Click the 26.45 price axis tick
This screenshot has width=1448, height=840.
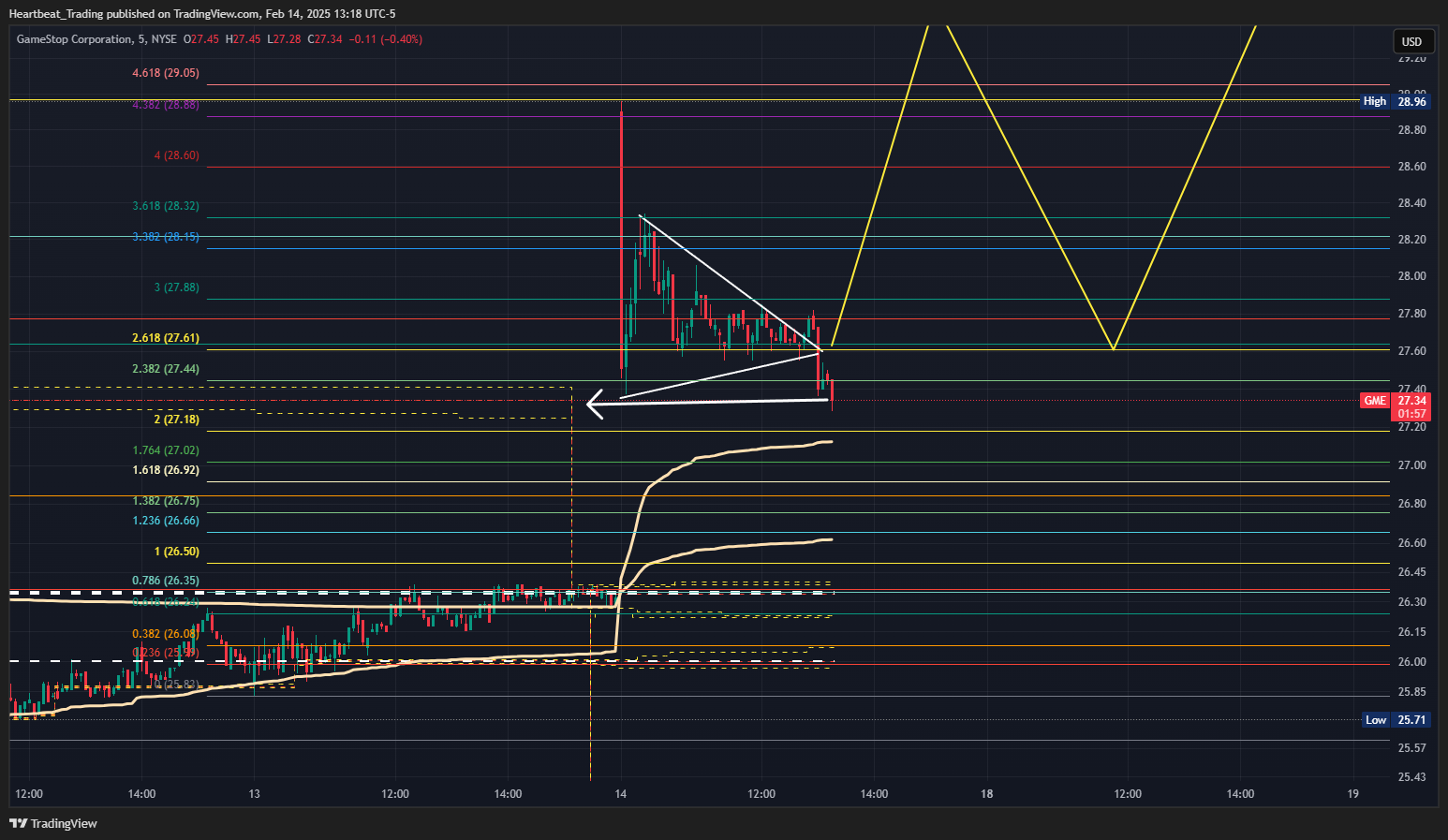click(x=1412, y=572)
